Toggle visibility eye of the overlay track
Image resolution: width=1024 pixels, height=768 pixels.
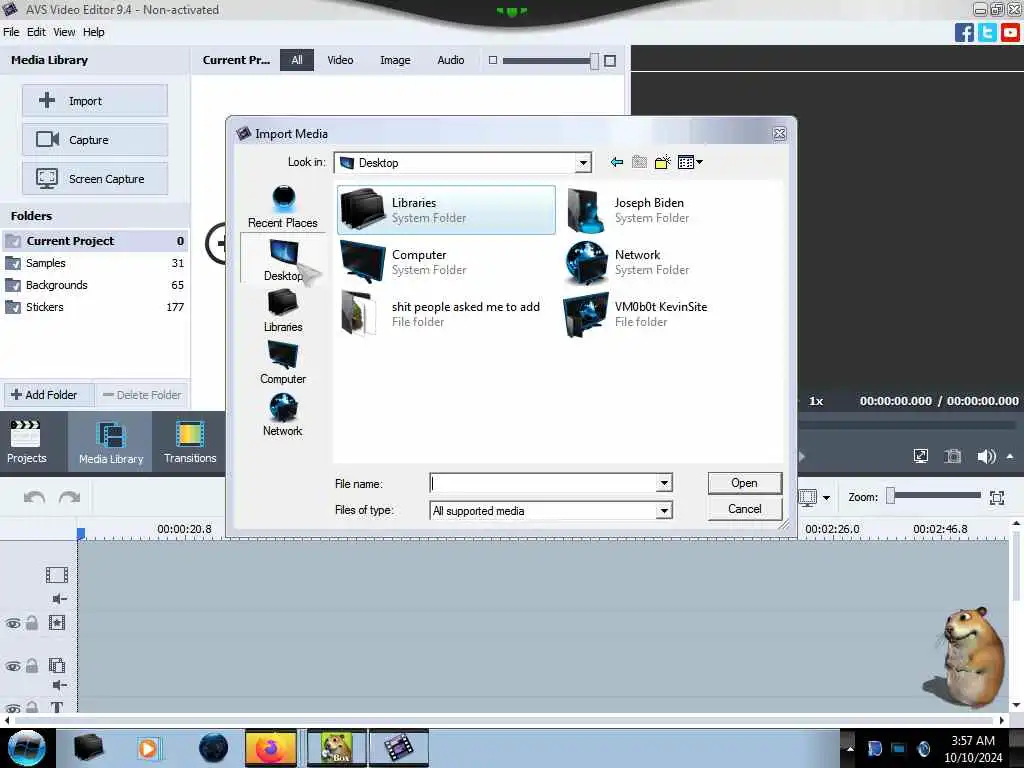13,666
